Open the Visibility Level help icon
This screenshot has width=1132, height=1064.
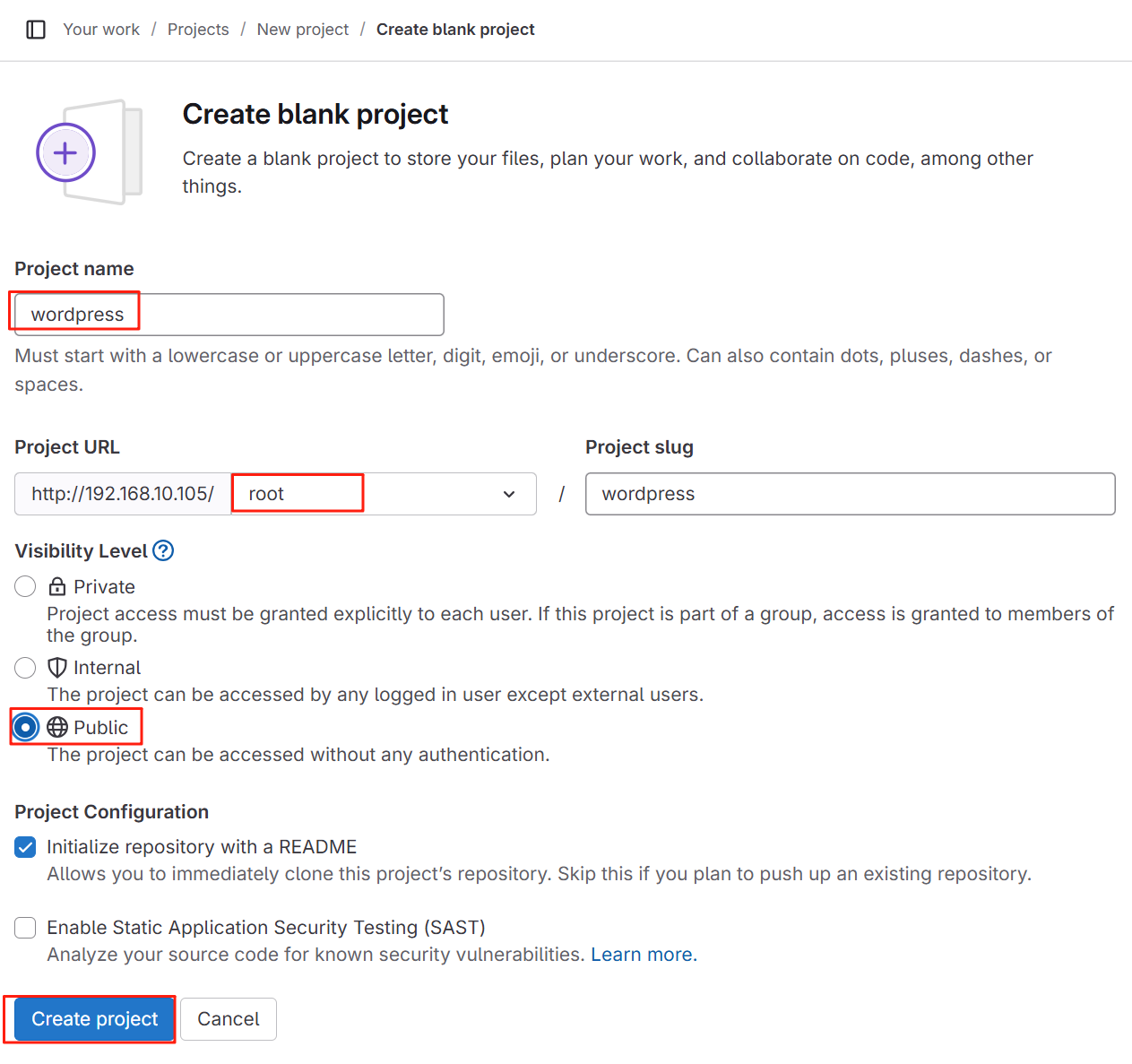(163, 550)
